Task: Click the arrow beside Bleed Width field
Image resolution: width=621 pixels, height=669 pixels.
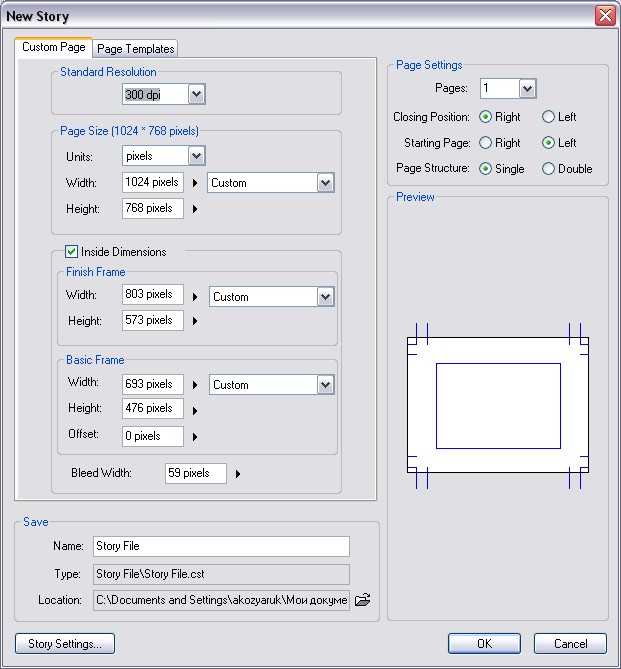Action: coord(237,474)
